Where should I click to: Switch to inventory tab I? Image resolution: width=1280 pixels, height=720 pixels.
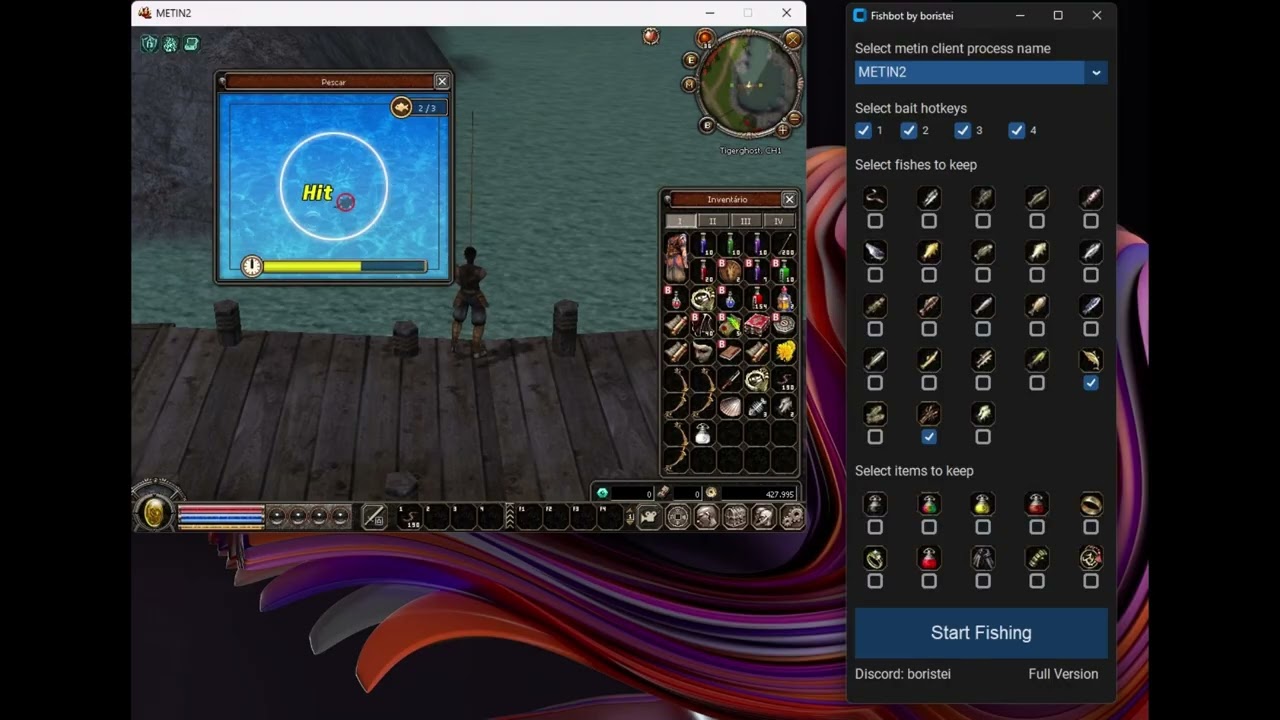point(680,221)
